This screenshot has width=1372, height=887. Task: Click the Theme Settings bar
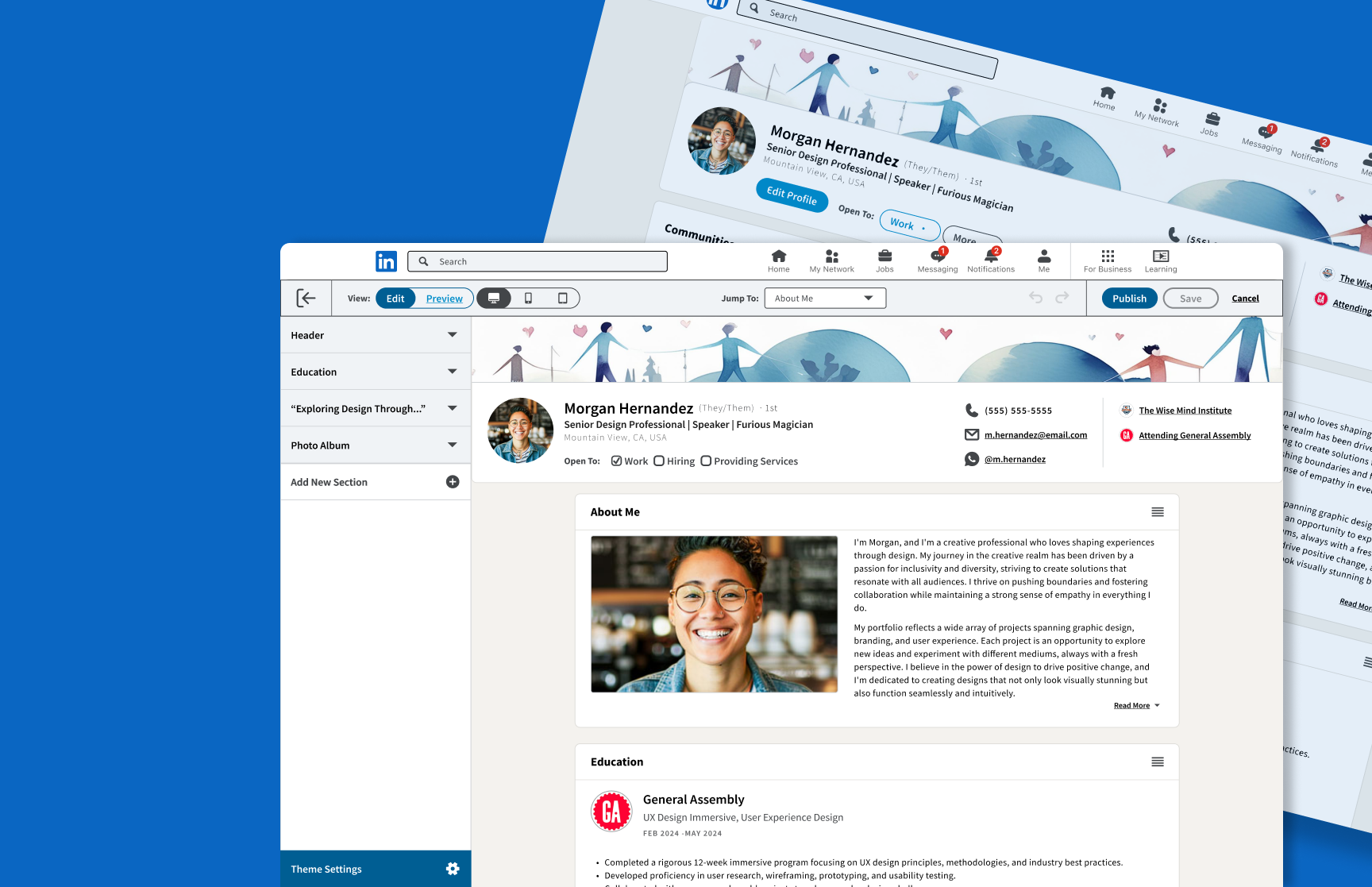(x=375, y=869)
